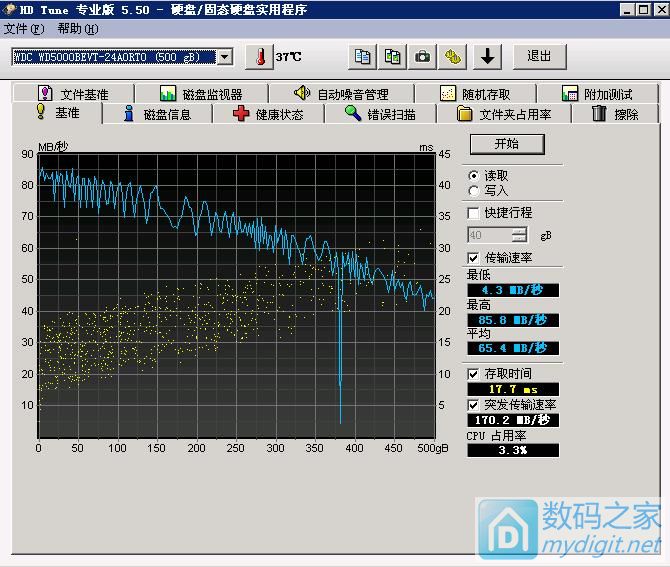Image resolution: width=670 pixels, height=567 pixels.
Task: Open the 磁盘监视器 tab
Action: [x=201, y=94]
